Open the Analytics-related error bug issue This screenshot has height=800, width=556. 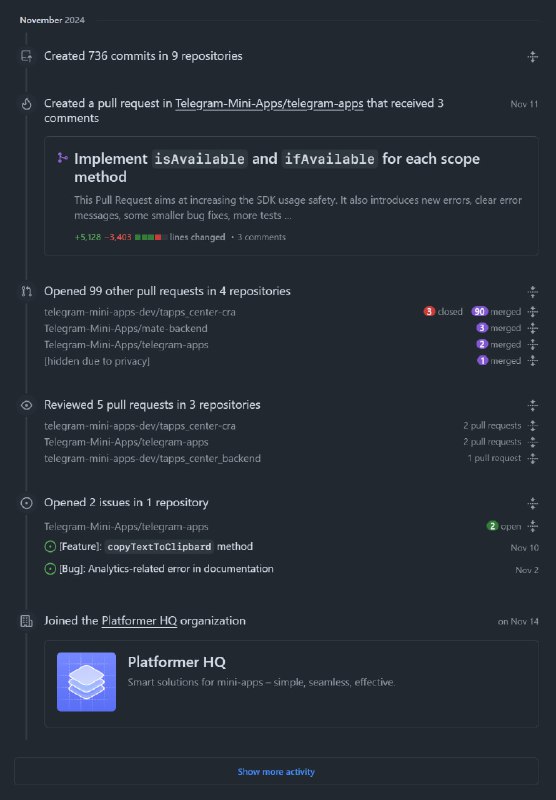pos(166,569)
